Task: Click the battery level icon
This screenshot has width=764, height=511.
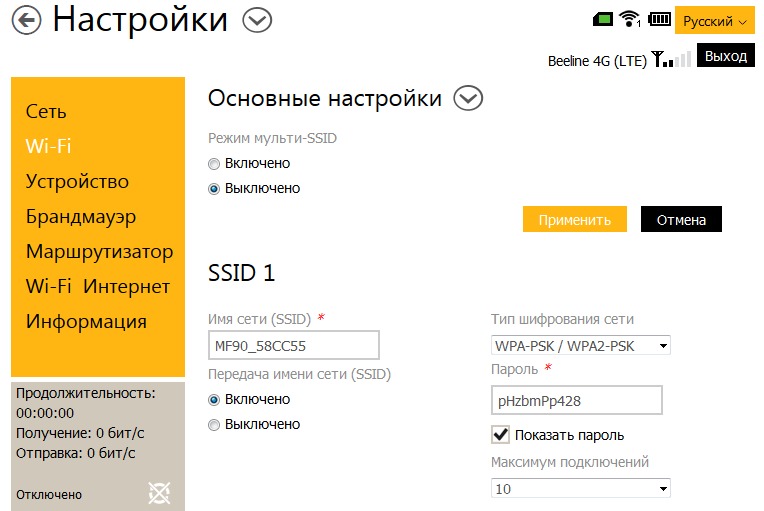Action: (659, 19)
